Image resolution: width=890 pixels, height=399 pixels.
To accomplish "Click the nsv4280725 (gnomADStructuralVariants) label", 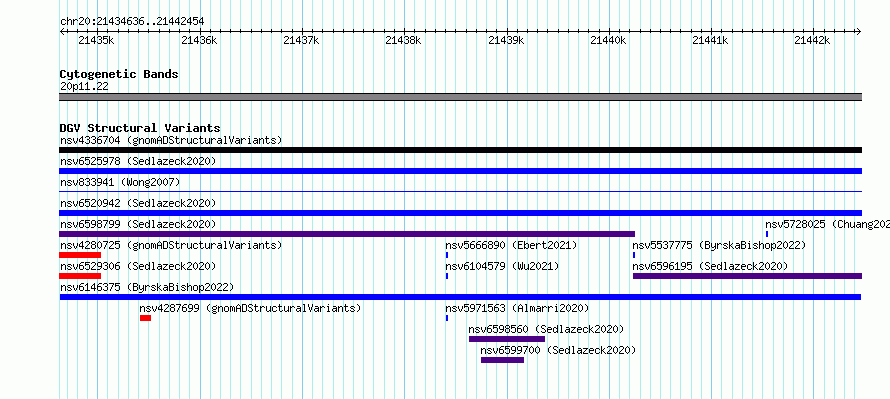I will tap(171, 245).
